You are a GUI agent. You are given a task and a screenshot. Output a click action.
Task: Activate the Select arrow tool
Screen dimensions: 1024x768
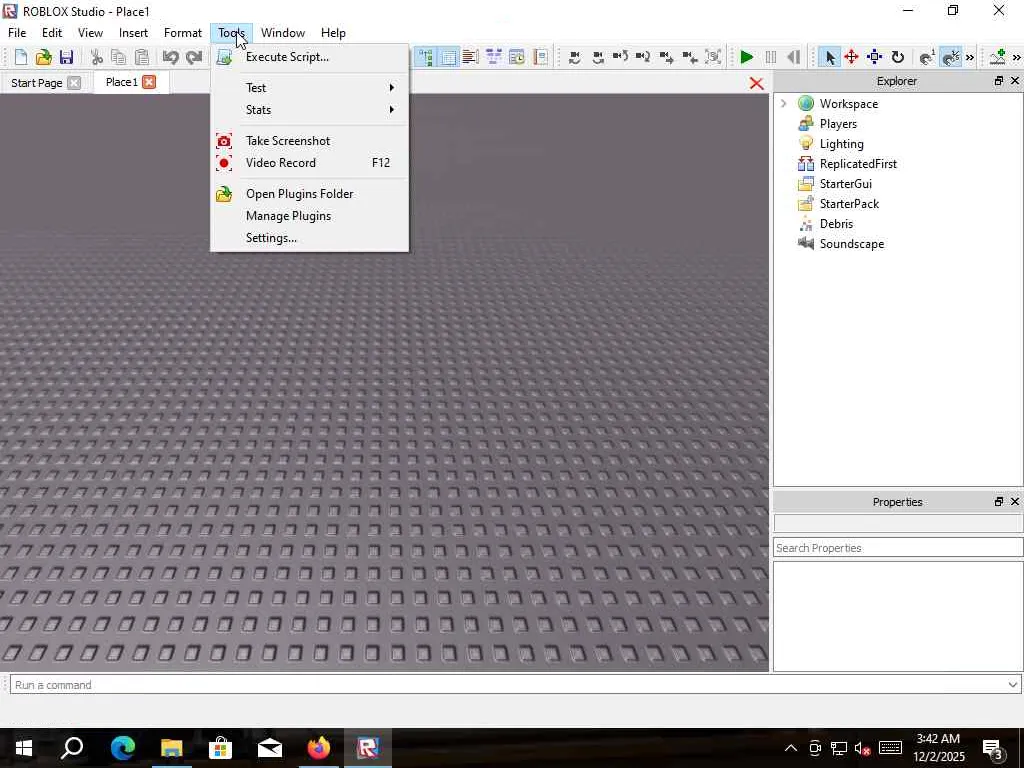(x=829, y=57)
